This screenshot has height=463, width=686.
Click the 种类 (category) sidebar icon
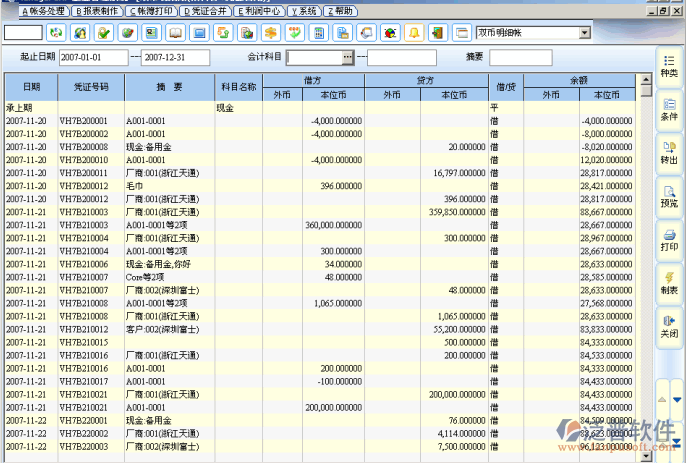(669, 66)
